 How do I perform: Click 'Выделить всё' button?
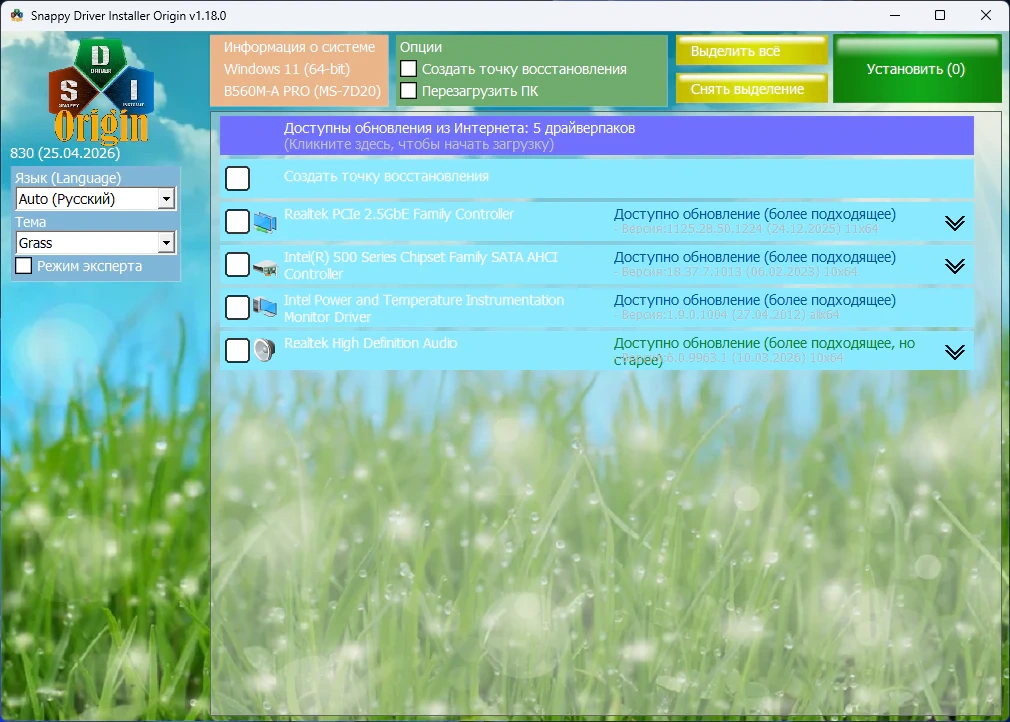(752, 51)
